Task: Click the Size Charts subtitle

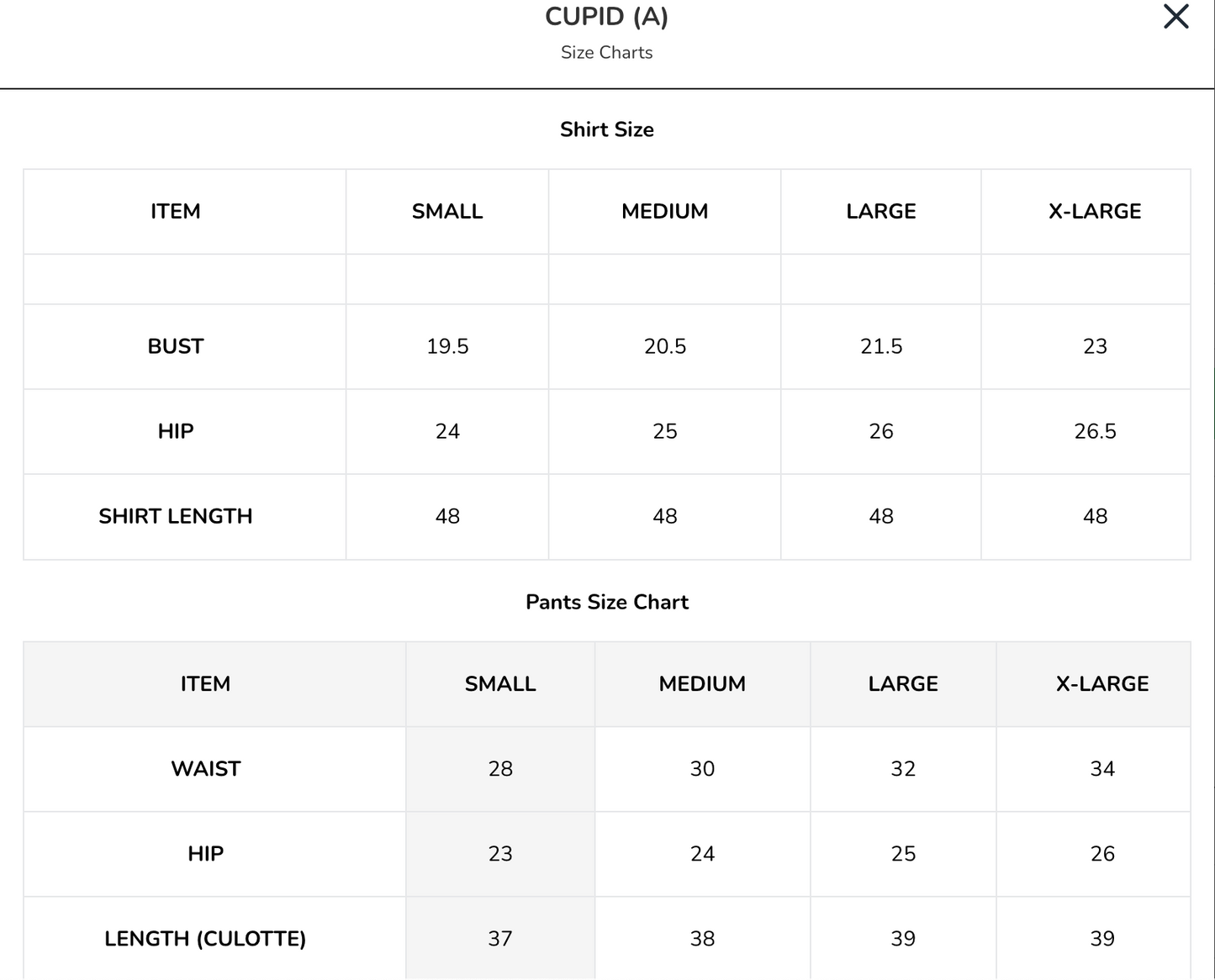Action: [607, 52]
